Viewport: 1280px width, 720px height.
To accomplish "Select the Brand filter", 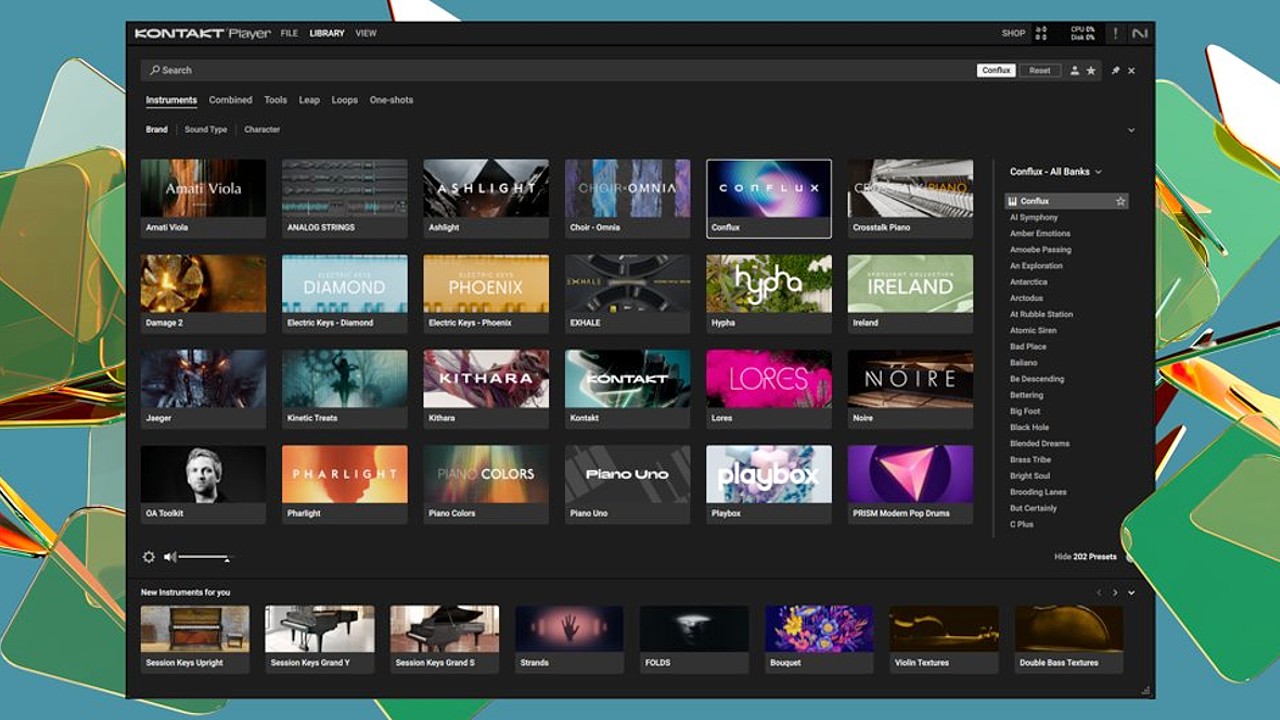I will point(157,130).
